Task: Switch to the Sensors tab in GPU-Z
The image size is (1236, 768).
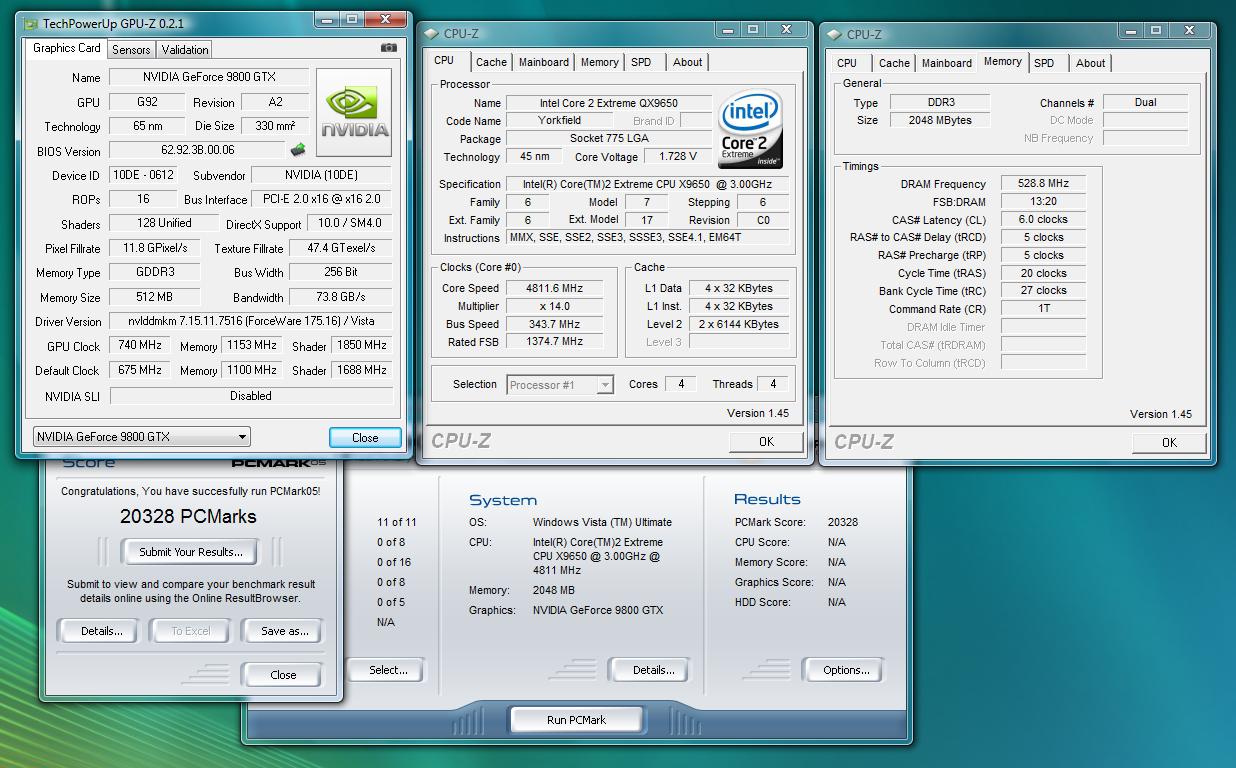Action: (131, 49)
